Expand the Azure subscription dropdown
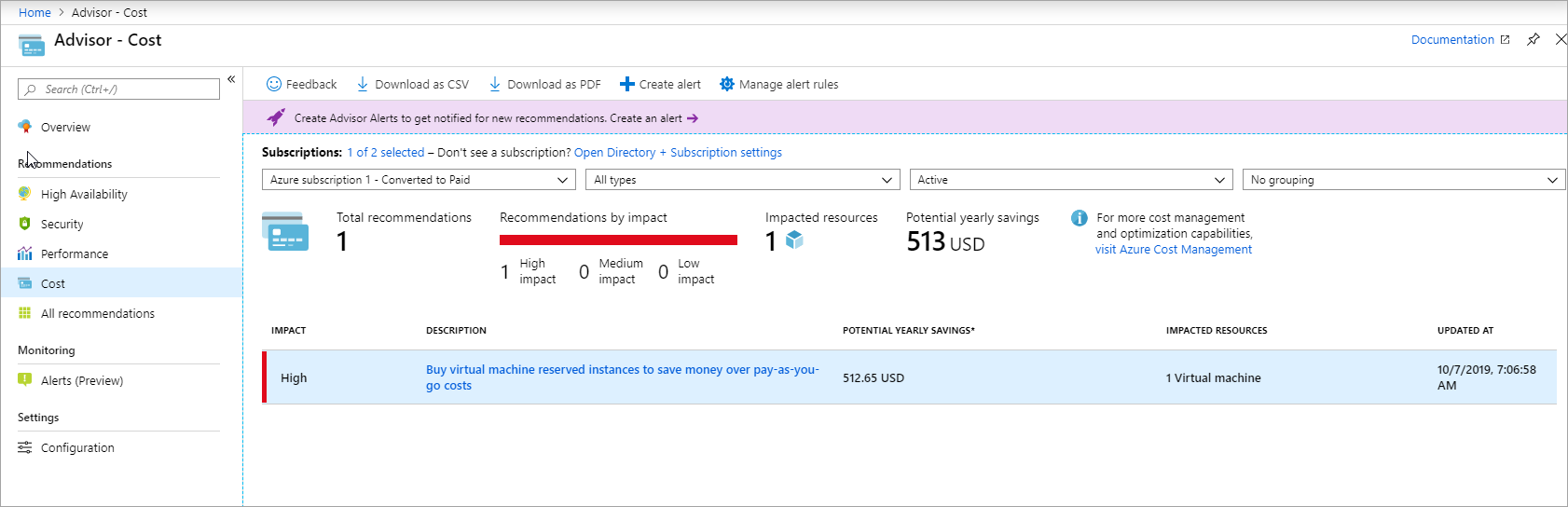 click(419, 180)
